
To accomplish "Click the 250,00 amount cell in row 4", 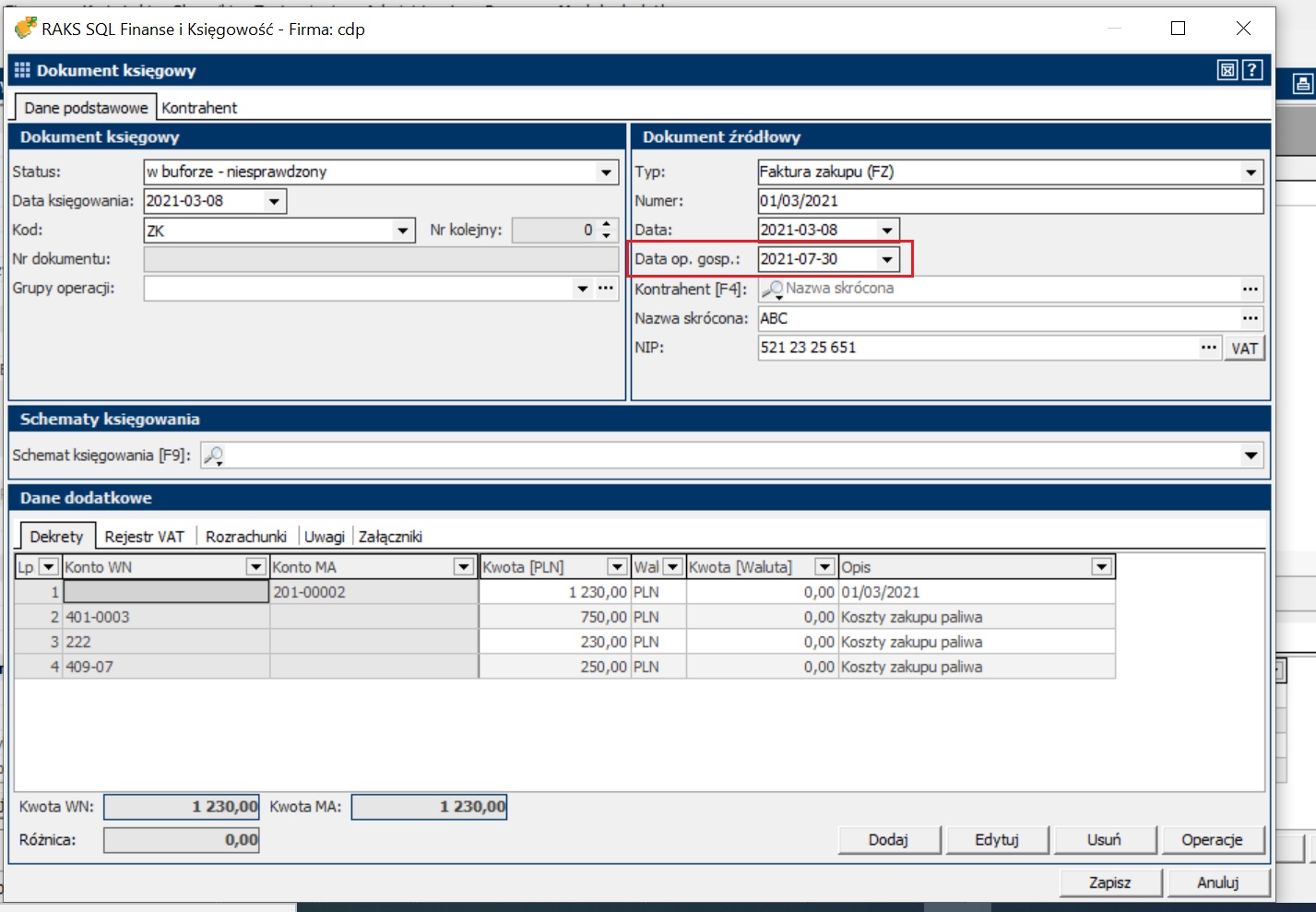I will [x=554, y=667].
